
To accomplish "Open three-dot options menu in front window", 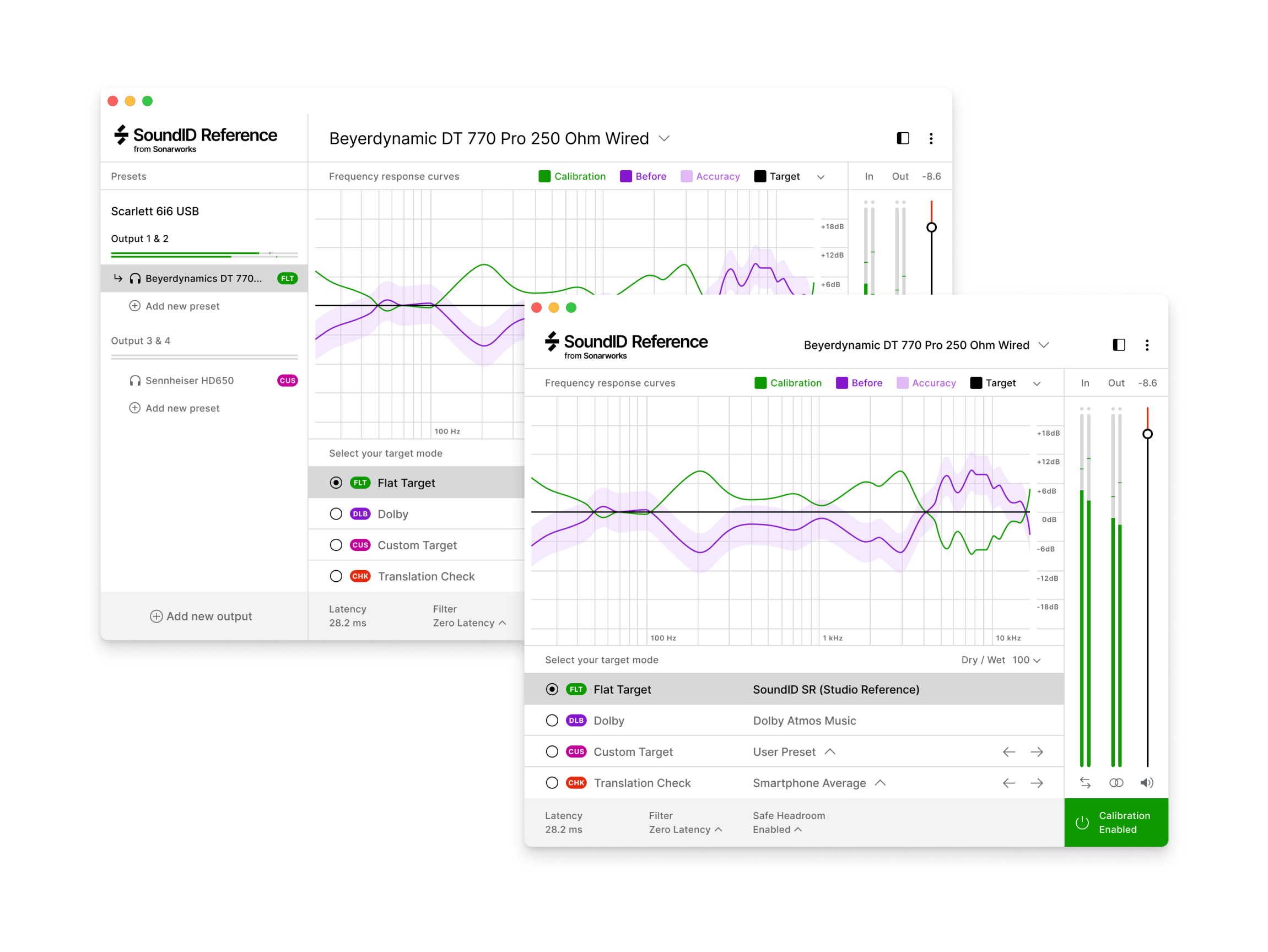I will pyautogui.click(x=1146, y=345).
